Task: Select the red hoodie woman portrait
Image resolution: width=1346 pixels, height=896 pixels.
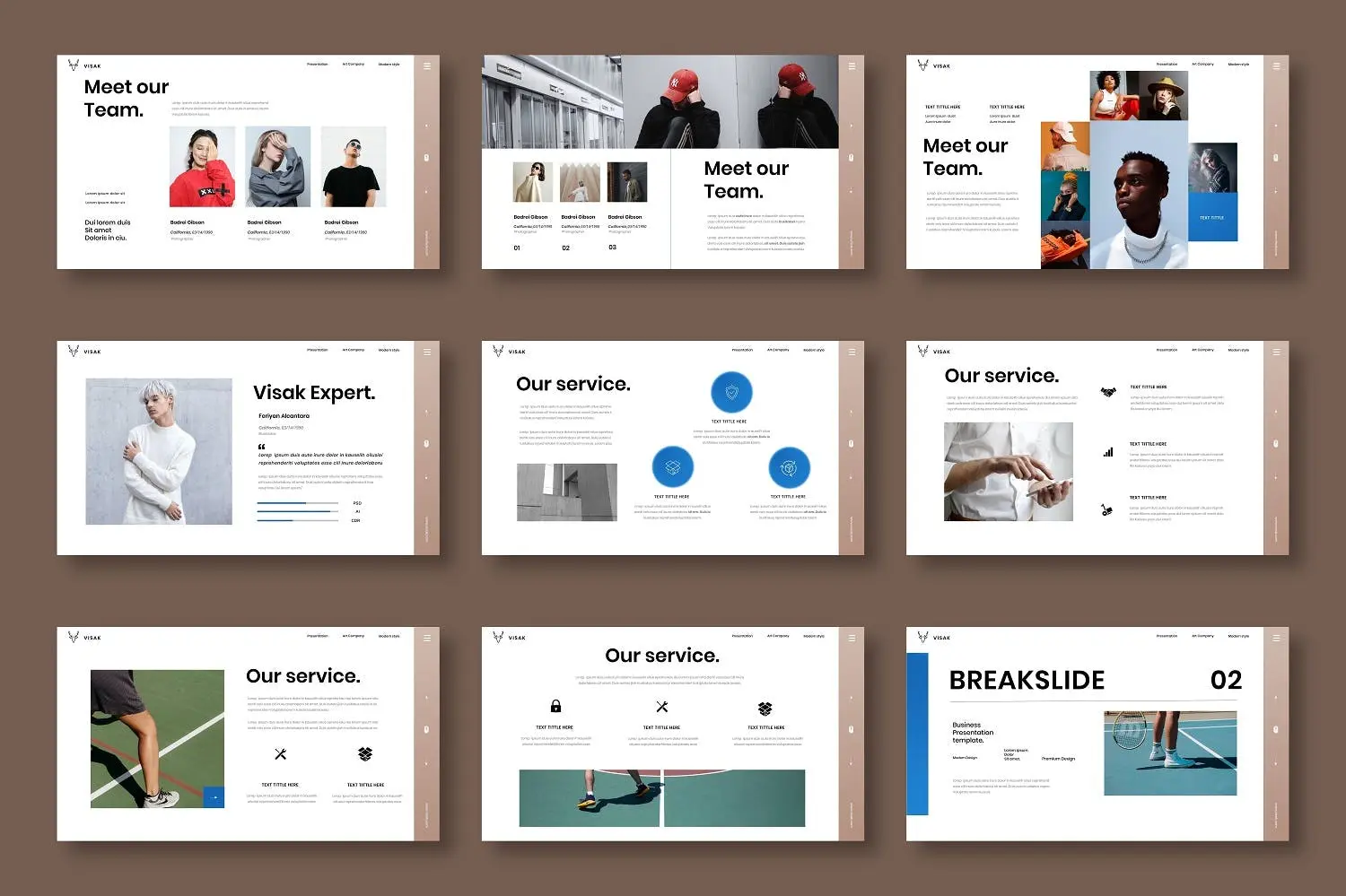Action: (x=202, y=167)
